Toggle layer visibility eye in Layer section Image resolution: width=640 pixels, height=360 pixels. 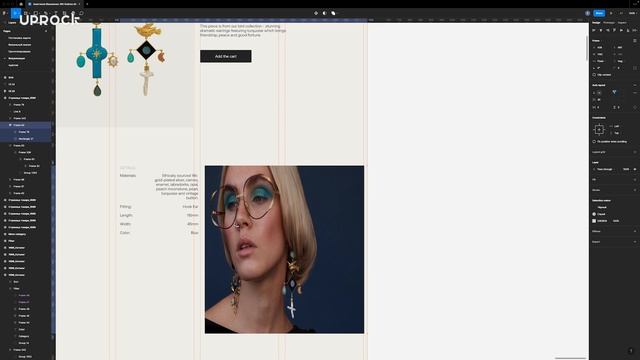(x=635, y=169)
